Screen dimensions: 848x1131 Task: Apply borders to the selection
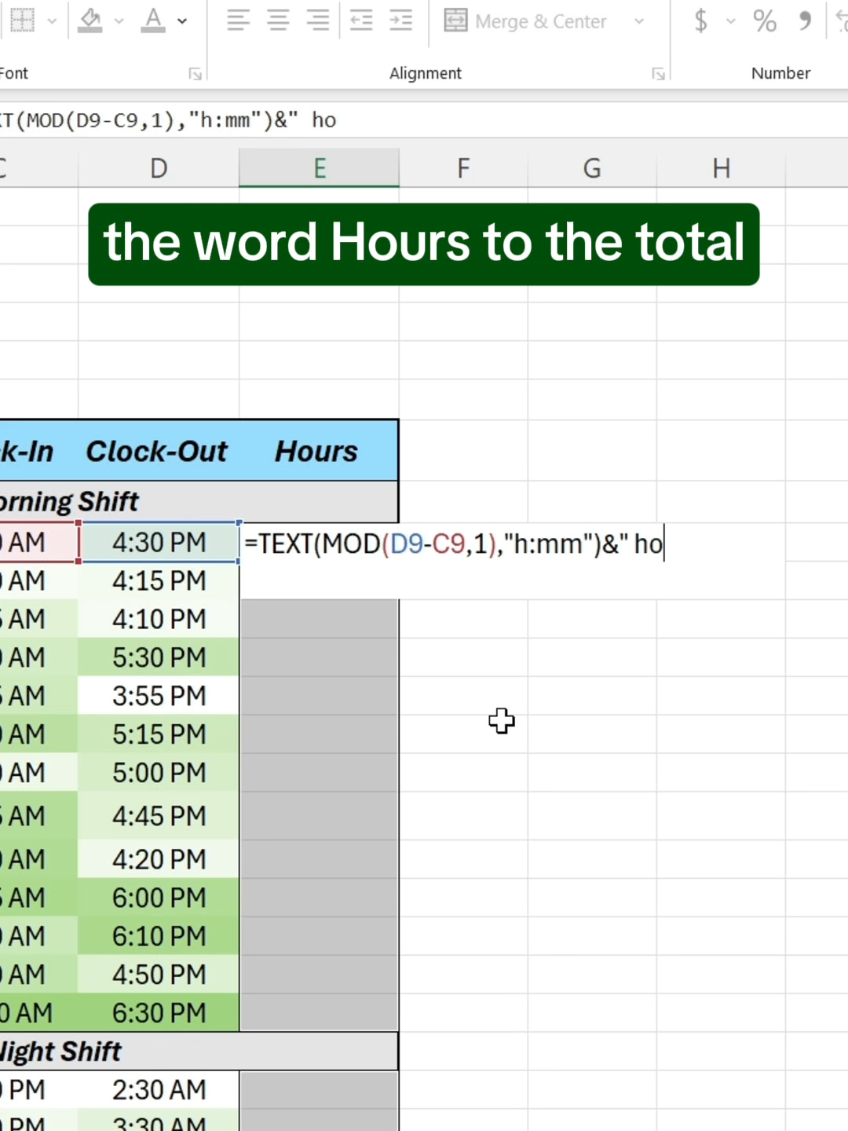point(22,20)
